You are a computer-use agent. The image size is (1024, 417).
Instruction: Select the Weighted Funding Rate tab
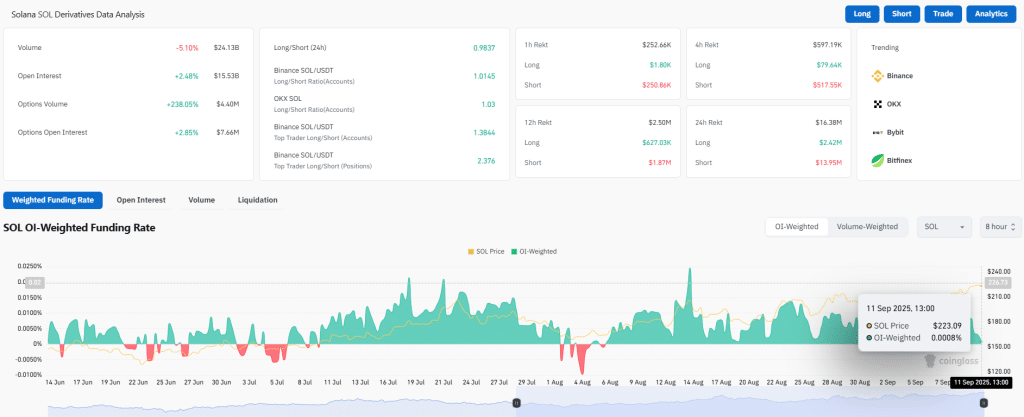(53, 200)
